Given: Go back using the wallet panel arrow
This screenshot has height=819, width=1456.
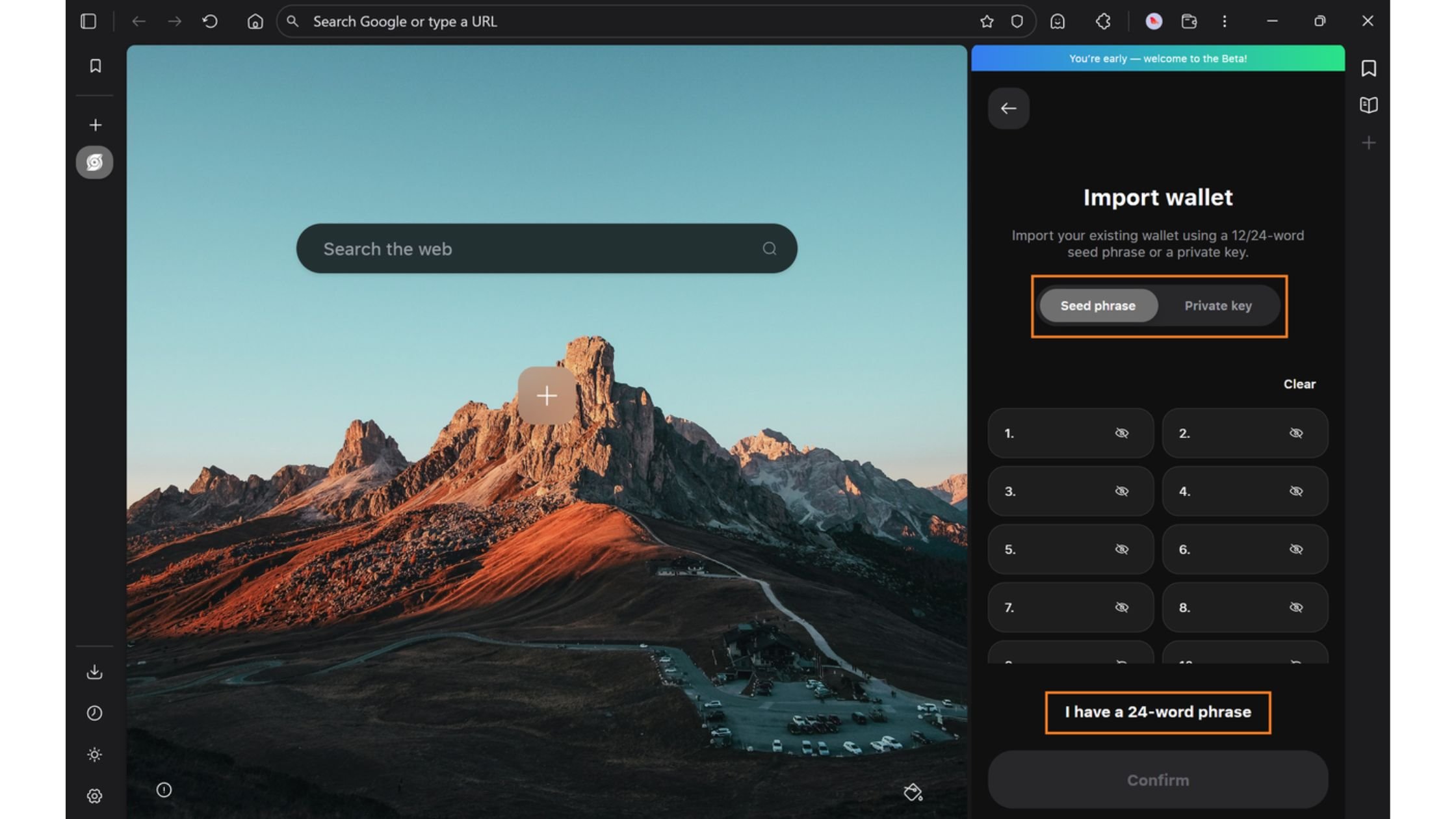Looking at the screenshot, I should click(1008, 108).
